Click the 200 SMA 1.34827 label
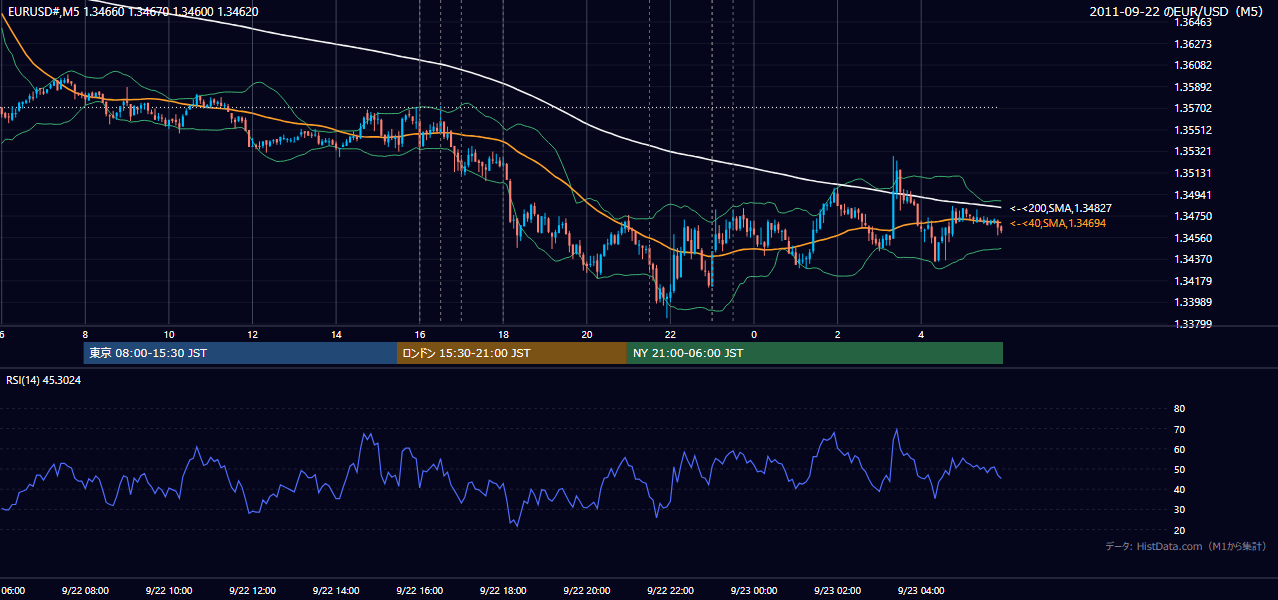Image resolution: width=1278 pixels, height=600 pixels. [1061, 208]
